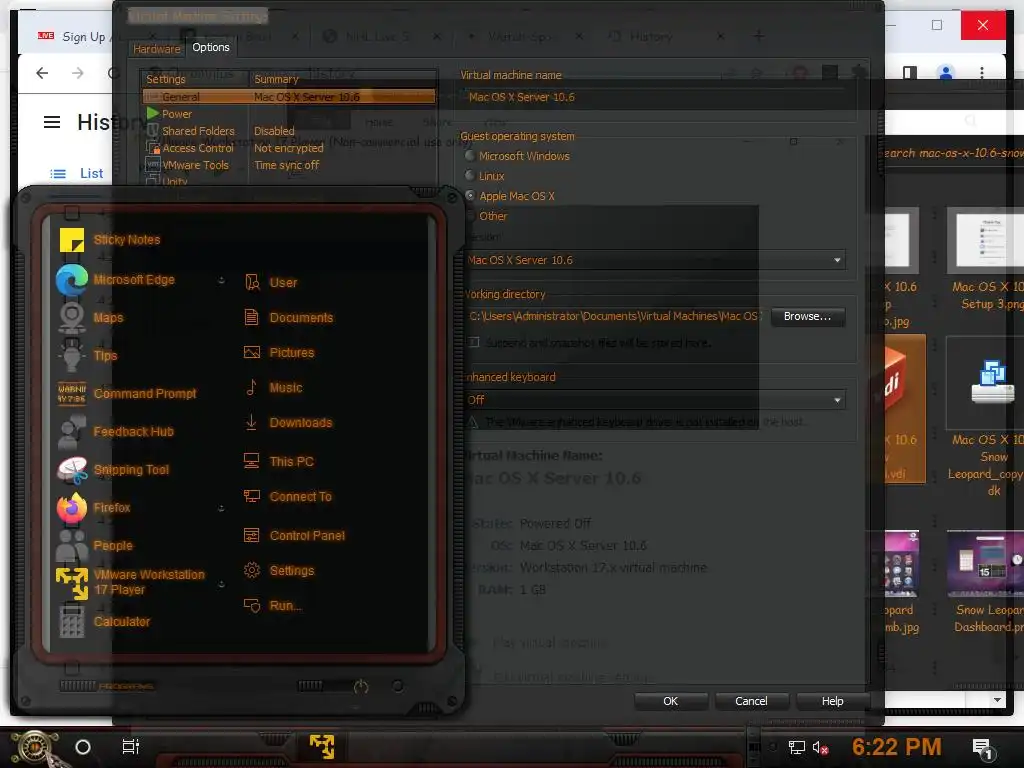
Task: Open Task View on the taskbar
Action: pyautogui.click(x=131, y=746)
